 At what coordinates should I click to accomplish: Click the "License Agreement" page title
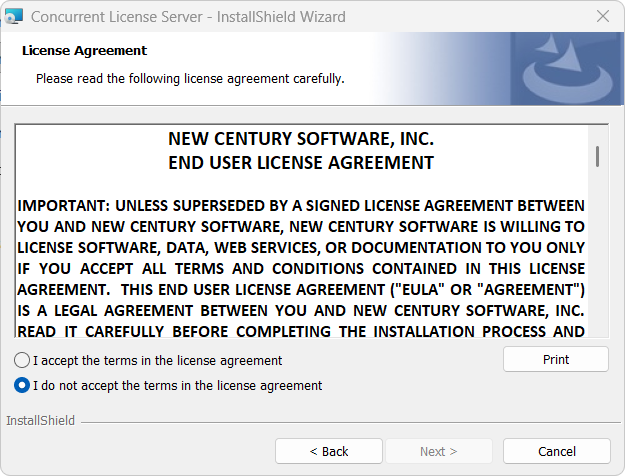(85, 51)
